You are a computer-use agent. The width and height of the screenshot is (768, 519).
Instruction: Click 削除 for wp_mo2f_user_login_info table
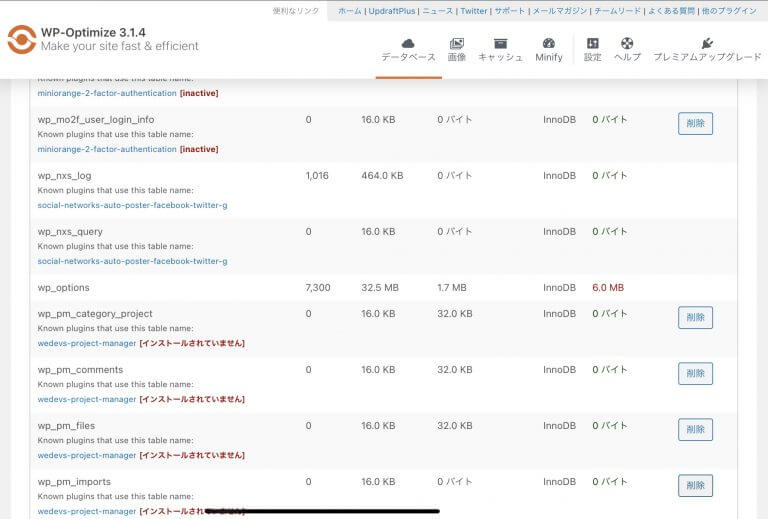[x=695, y=123]
